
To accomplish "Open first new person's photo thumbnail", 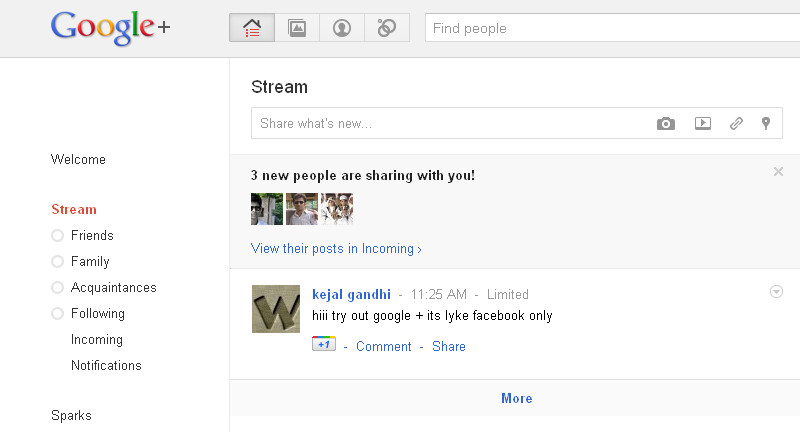I will coord(267,209).
